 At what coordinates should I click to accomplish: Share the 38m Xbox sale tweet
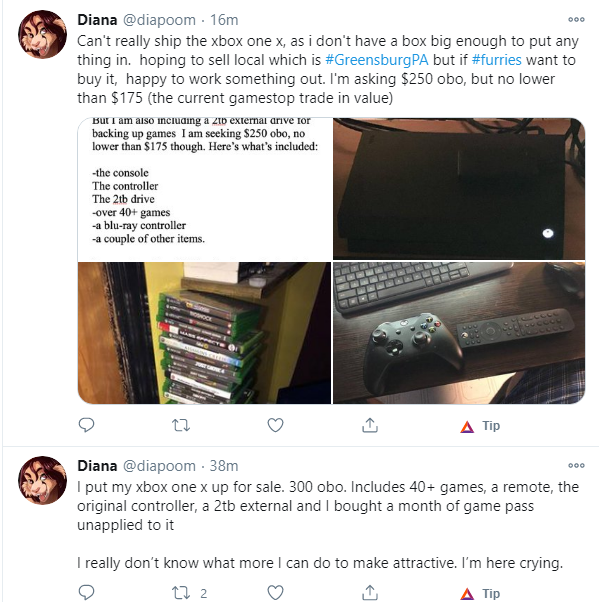point(370,592)
